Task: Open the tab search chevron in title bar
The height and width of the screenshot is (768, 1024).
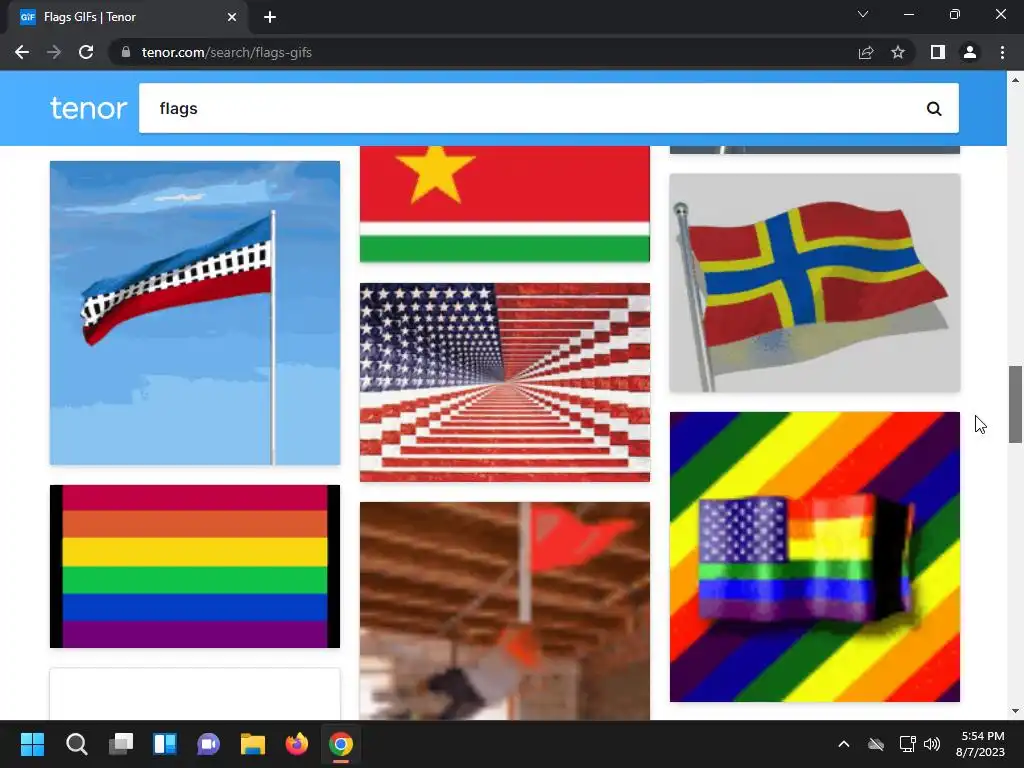Action: [x=863, y=14]
